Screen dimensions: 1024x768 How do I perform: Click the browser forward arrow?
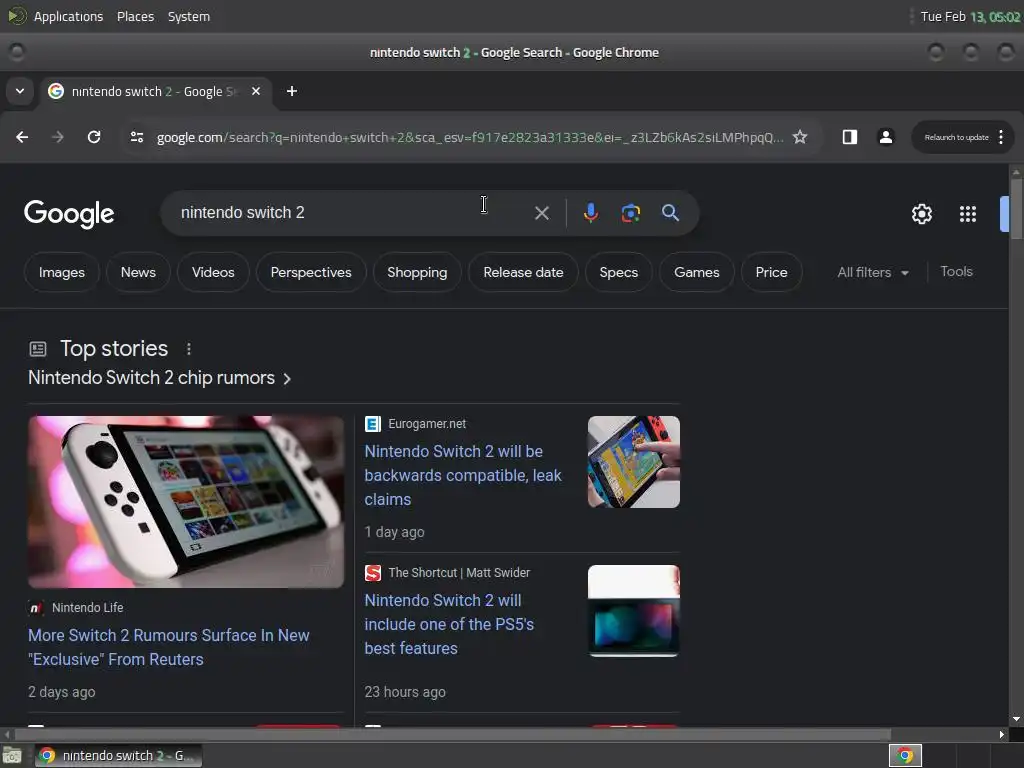point(57,137)
